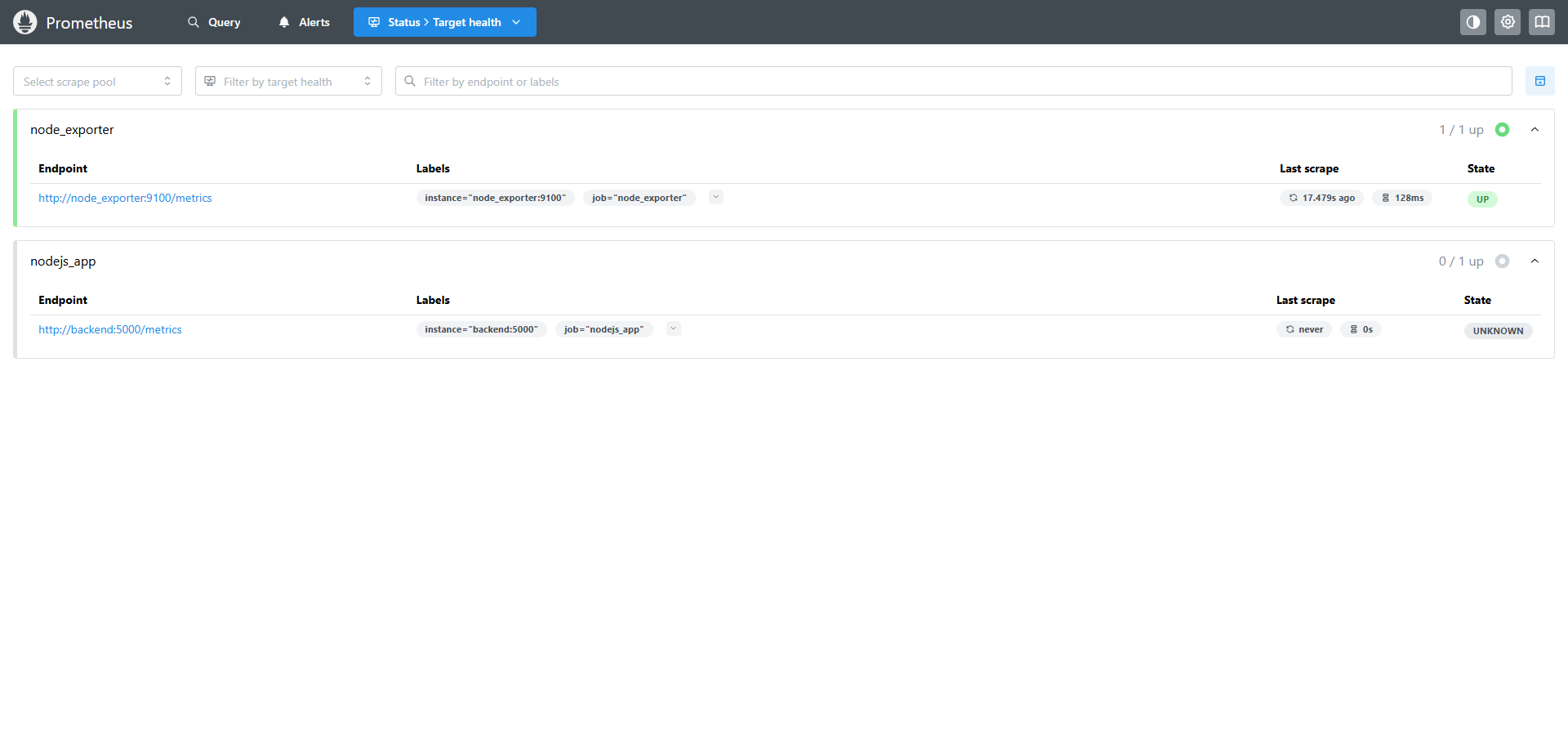Click the 0 / 1 up count

pyautogui.click(x=1461, y=261)
